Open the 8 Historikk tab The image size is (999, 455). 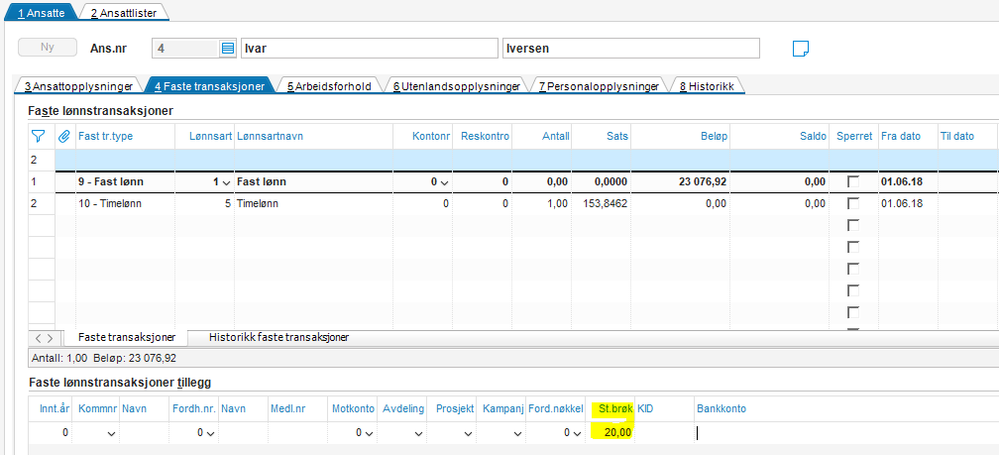click(707, 85)
